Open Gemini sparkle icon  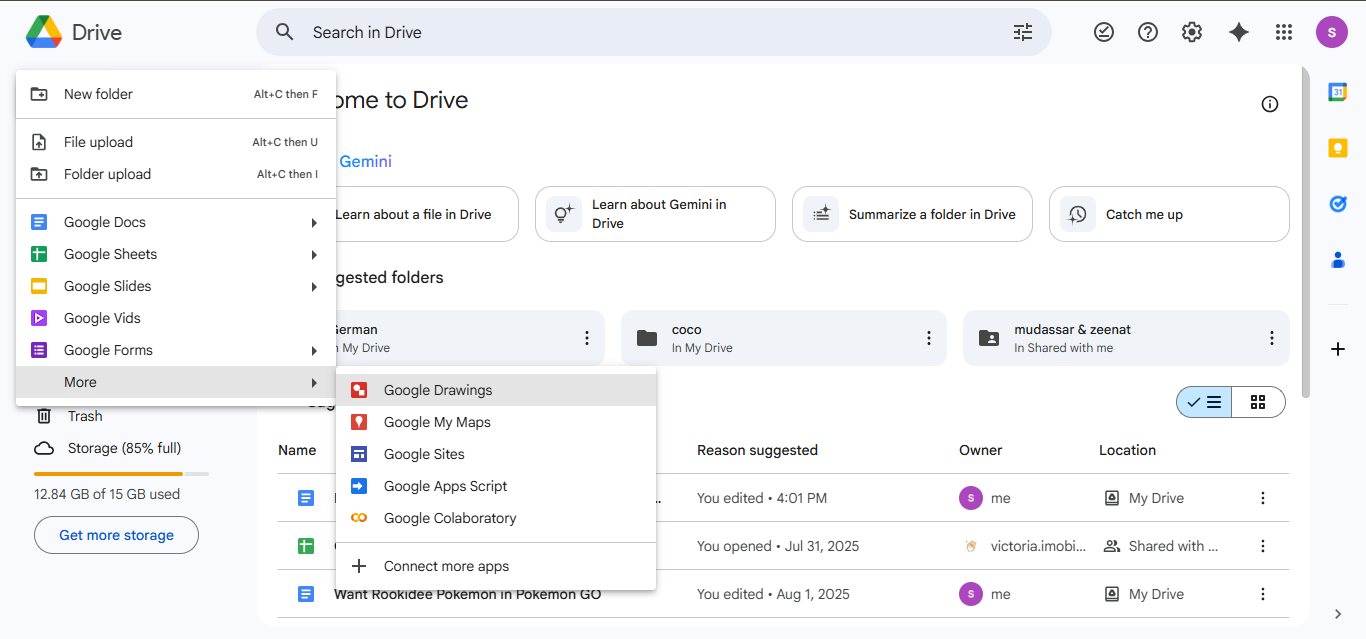click(x=1239, y=32)
